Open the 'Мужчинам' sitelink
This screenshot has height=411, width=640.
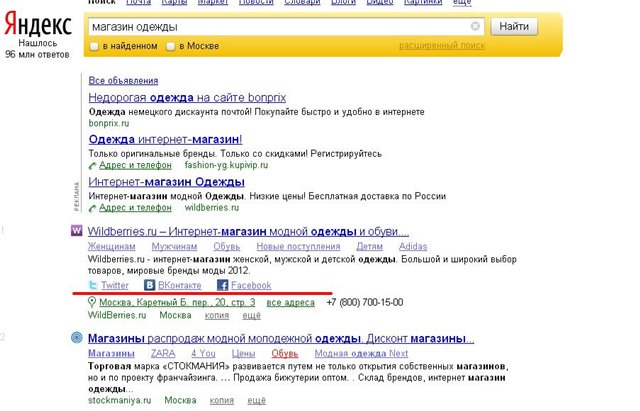174,247
